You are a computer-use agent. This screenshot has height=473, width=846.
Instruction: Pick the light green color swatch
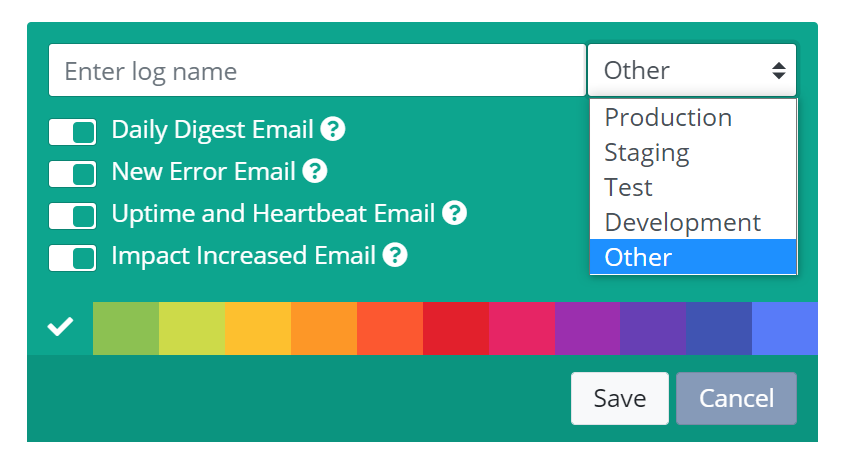click(x=126, y=328)
